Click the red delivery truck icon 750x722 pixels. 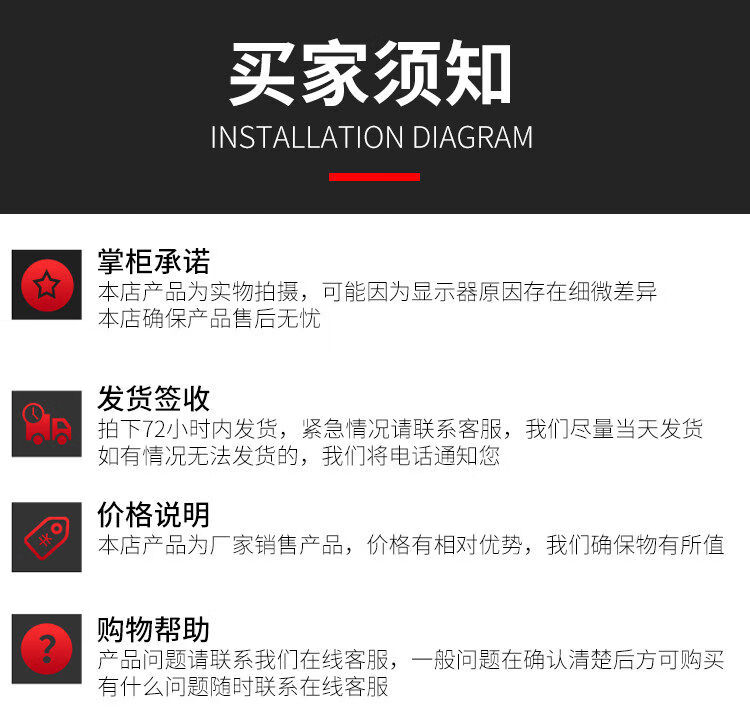[x=47, y=424]
